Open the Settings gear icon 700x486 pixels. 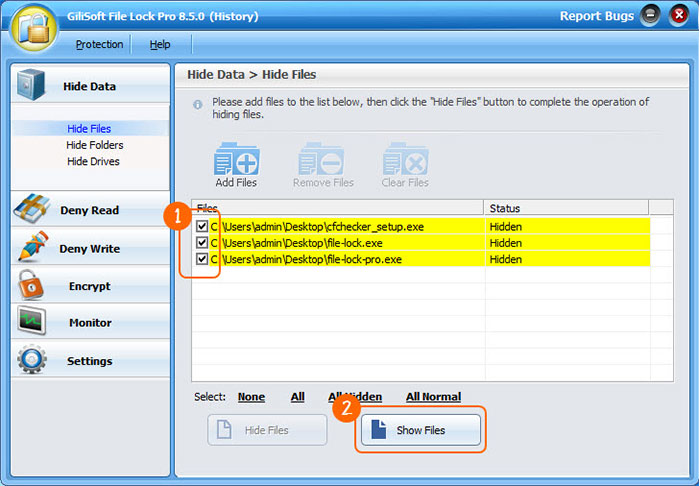point(32,359)
